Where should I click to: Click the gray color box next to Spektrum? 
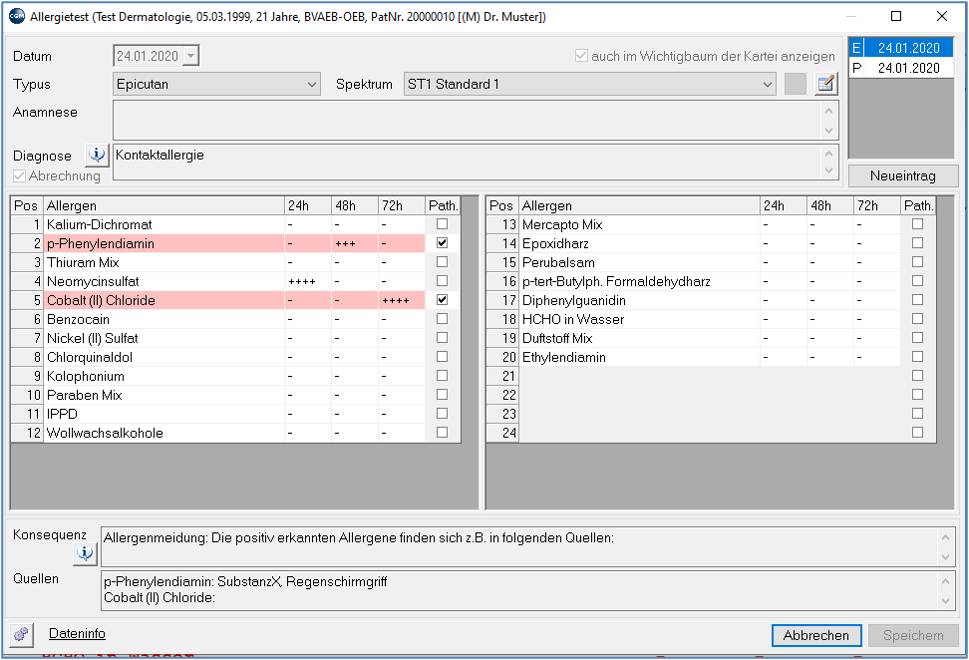click(795, 84)
